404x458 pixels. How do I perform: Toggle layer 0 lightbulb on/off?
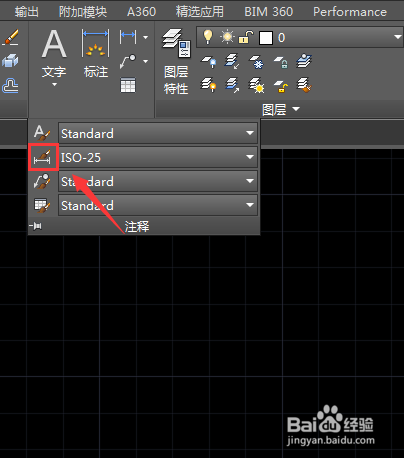[x=208, y=37]
